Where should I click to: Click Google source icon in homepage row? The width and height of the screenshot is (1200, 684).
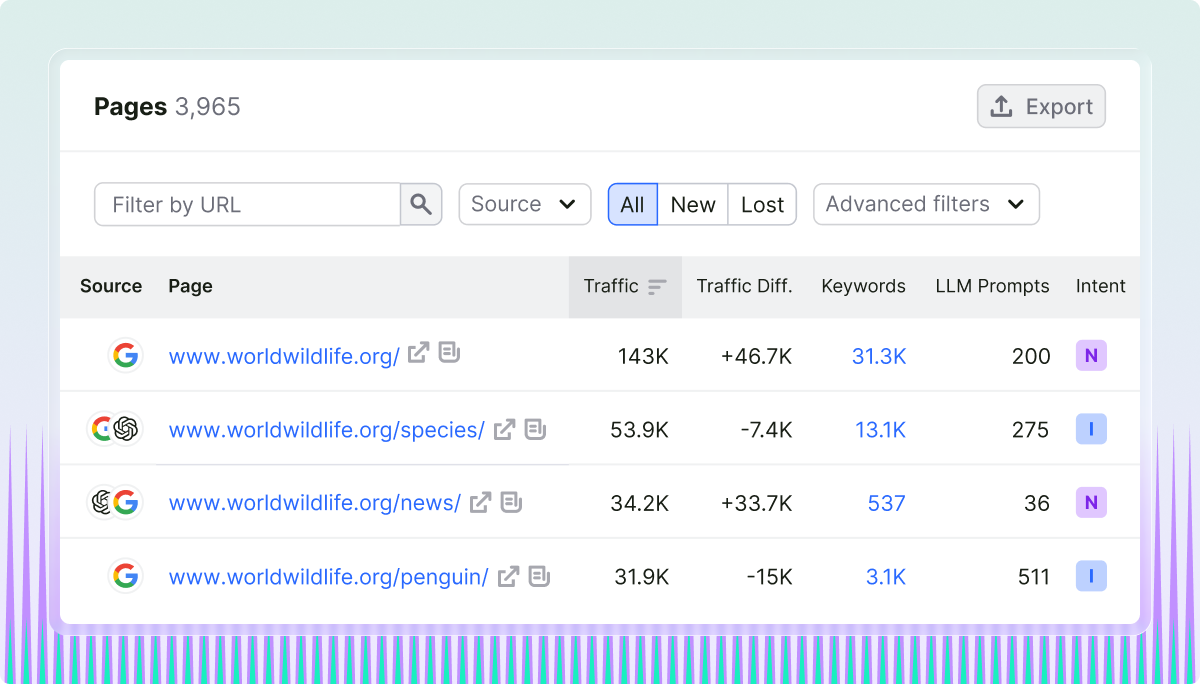coord(125,355)
